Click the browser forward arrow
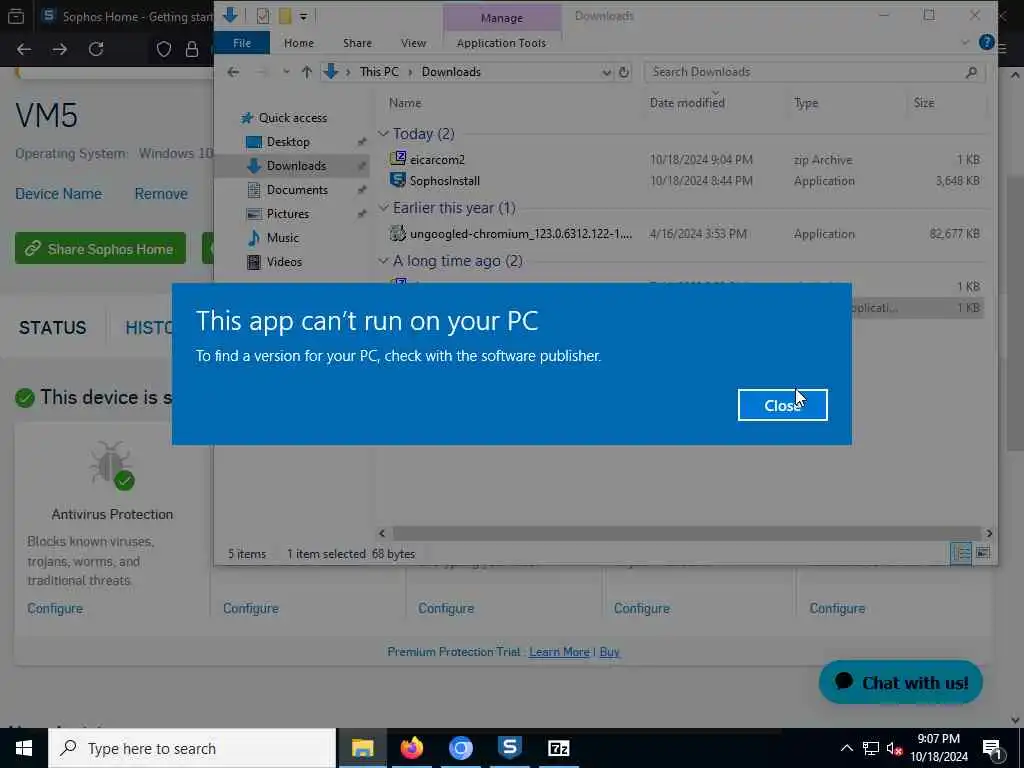The image size is (1024, 768). click(x=59, y=49)
